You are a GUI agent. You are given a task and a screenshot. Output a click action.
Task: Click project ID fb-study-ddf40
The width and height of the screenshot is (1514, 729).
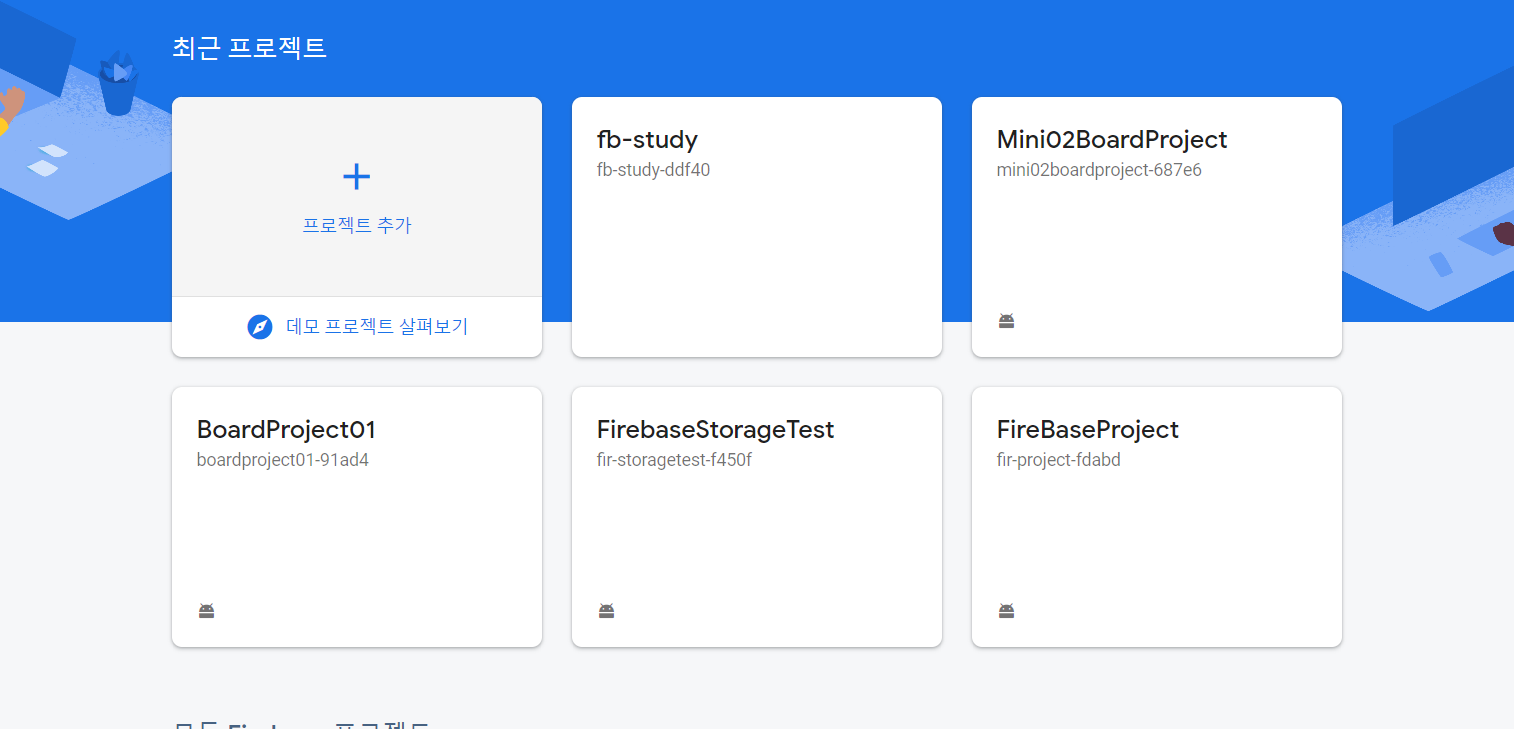point(653,170)
